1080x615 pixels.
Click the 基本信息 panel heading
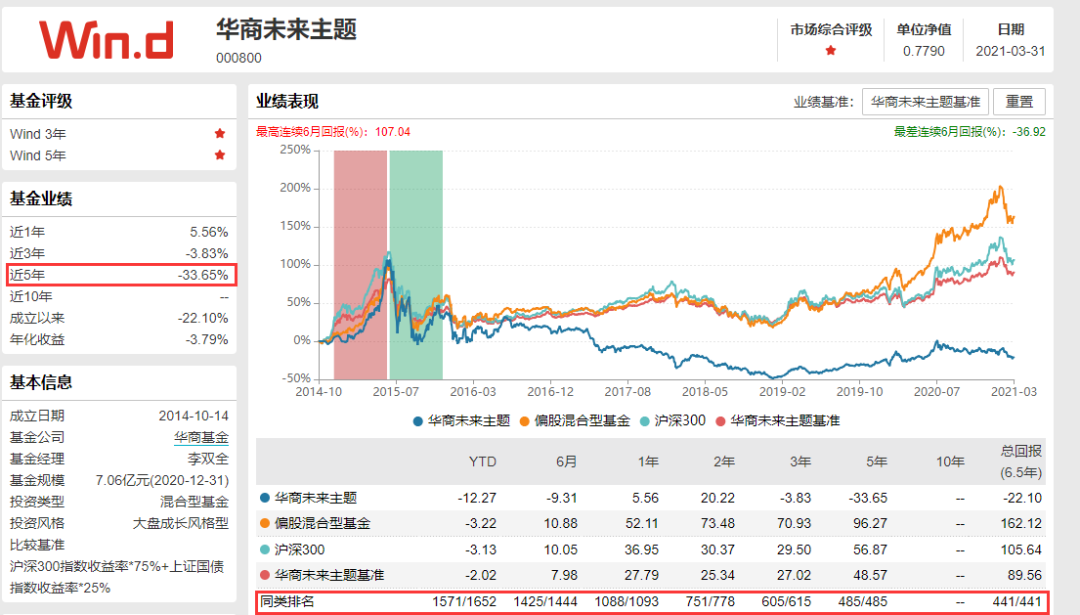pos(41,382)
